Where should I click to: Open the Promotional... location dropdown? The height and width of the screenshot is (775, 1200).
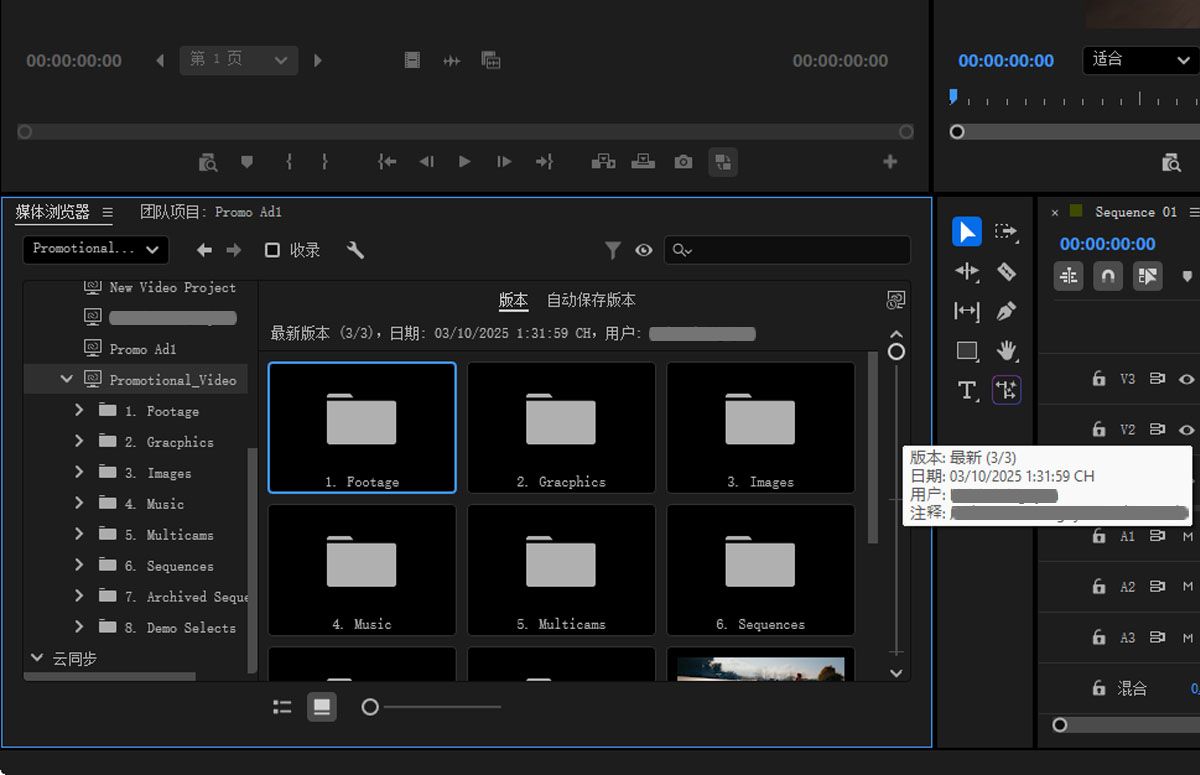click(x=96, y=249)
